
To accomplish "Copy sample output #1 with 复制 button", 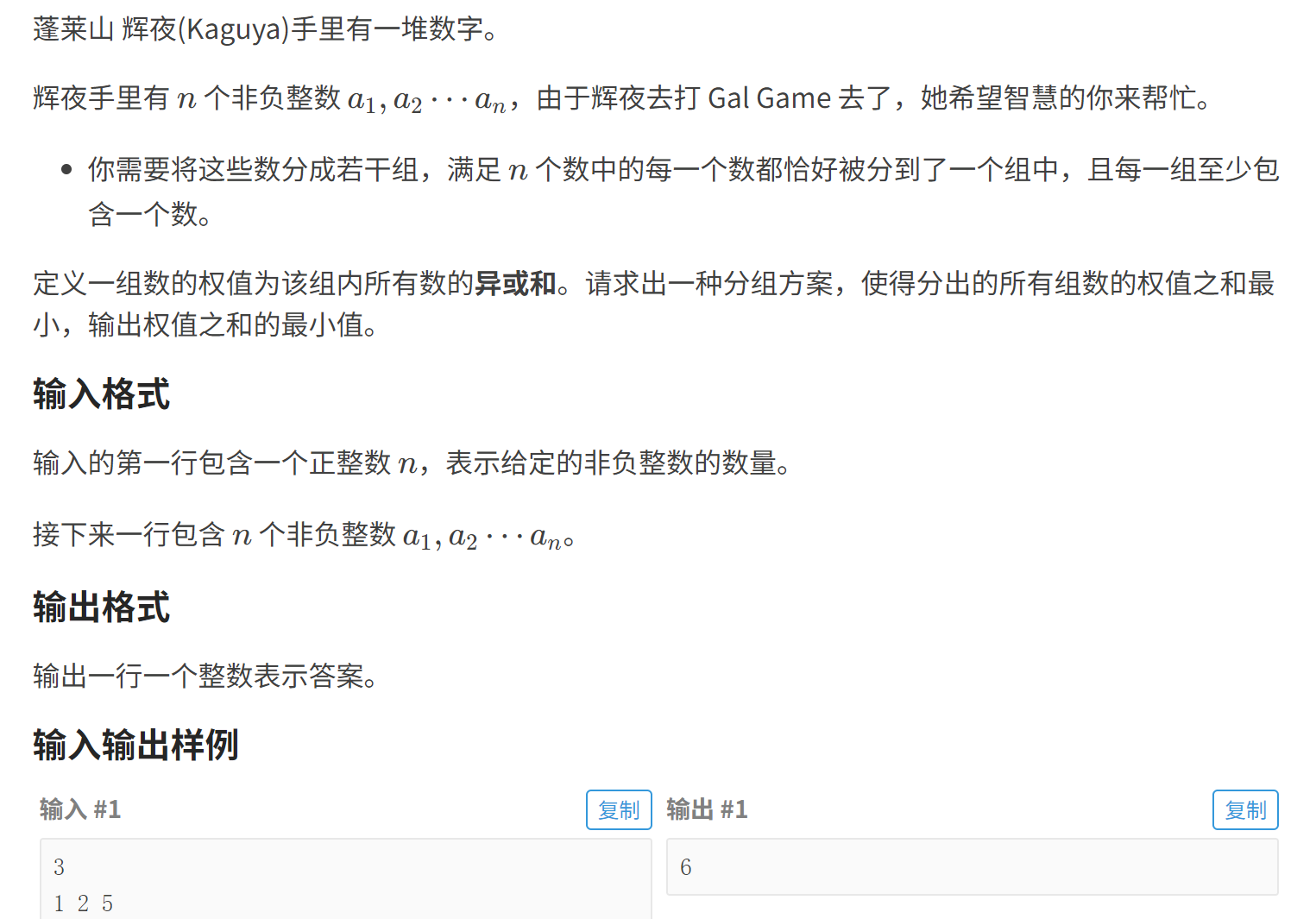I will pyautogui.click(x=1245, y=809).
